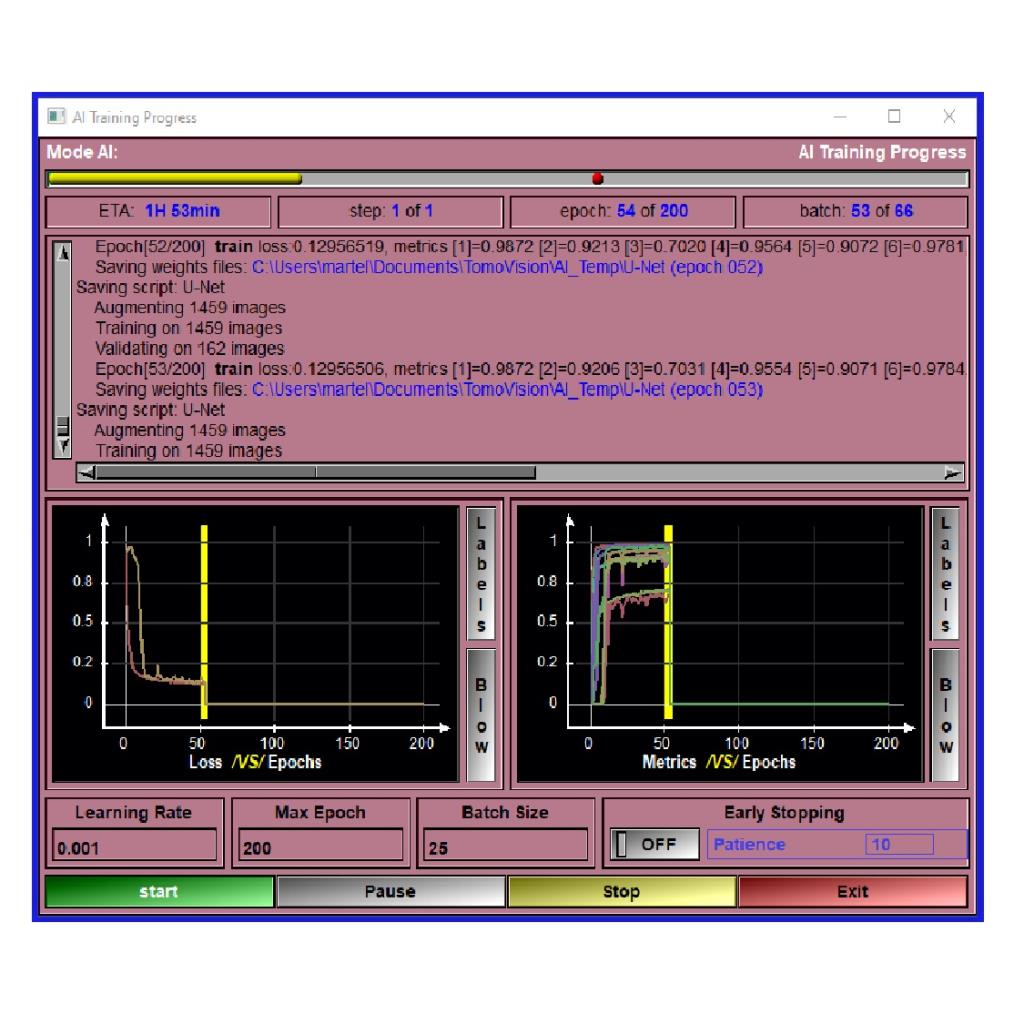Click the red marker on the progress bar
The height and width of the screenshot is (1024, 1024).
[x=598, y=178]
